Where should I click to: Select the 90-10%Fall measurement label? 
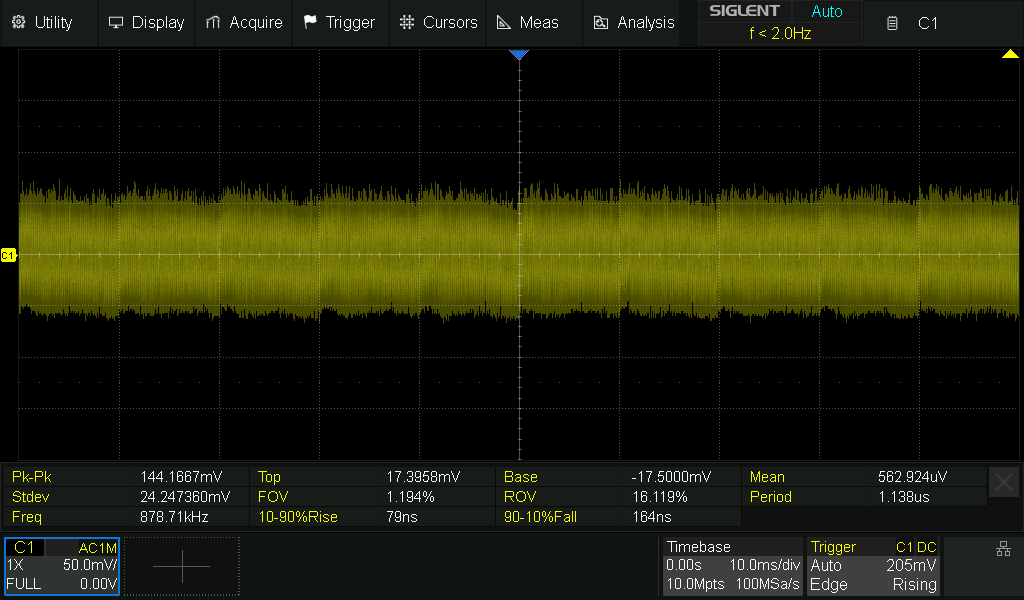[540, 517]
